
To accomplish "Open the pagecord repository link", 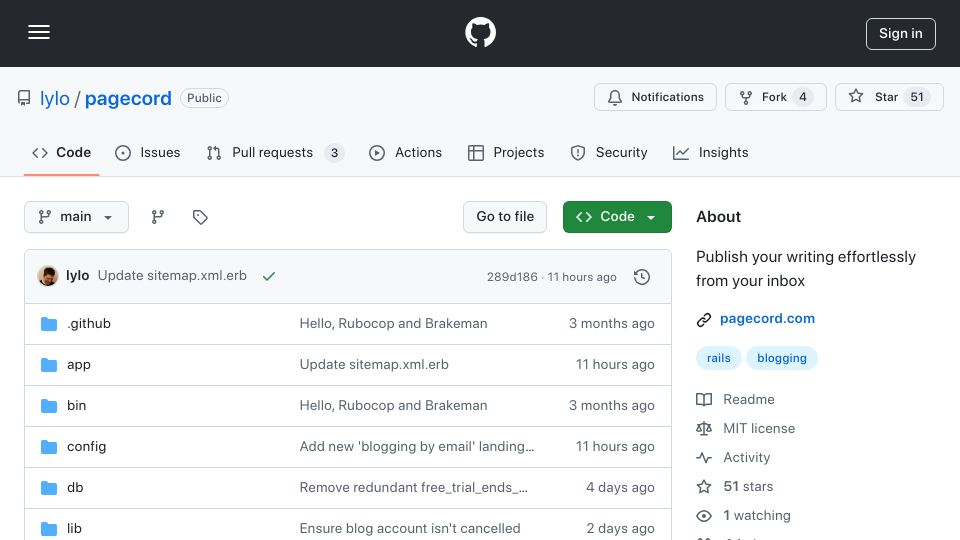I will tap(128, 98).
